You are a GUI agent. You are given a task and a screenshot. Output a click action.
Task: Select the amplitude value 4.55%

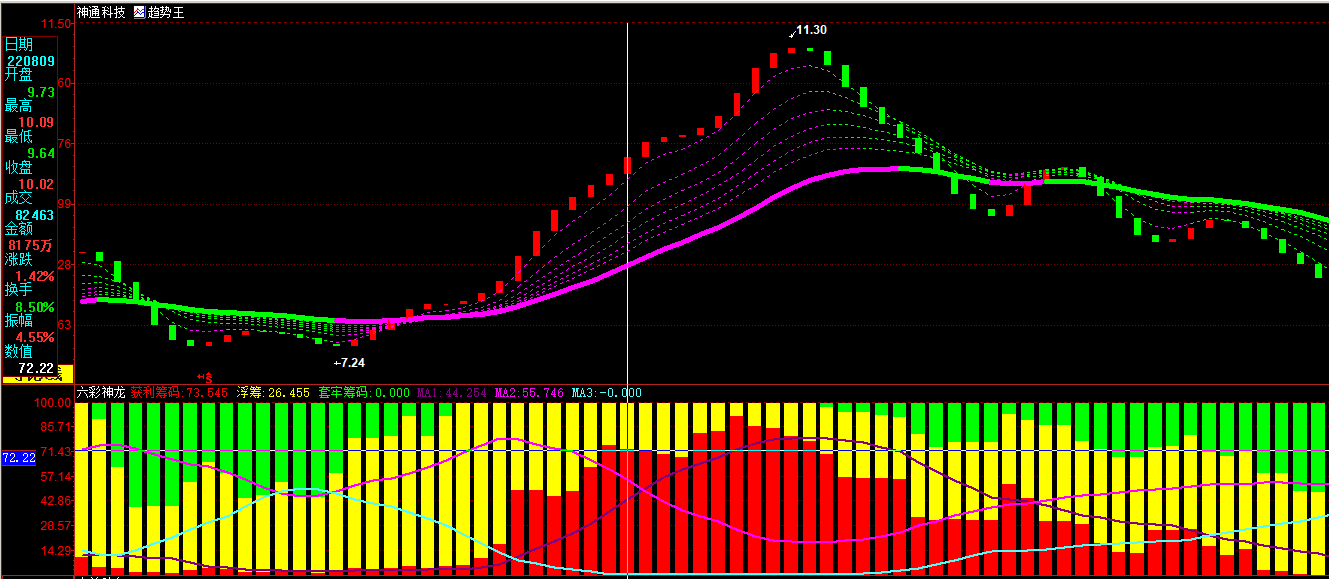pos(35,337)
